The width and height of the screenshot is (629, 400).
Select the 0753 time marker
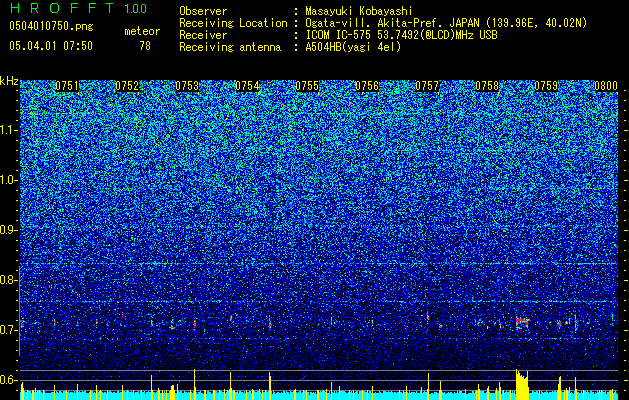coord(187,86)
